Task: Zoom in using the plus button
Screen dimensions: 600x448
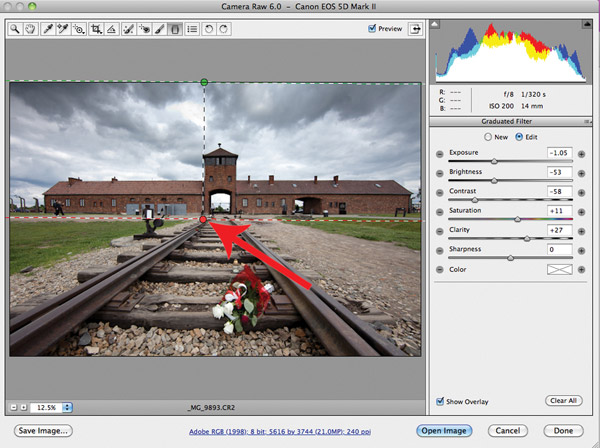Action: [23, 407]
